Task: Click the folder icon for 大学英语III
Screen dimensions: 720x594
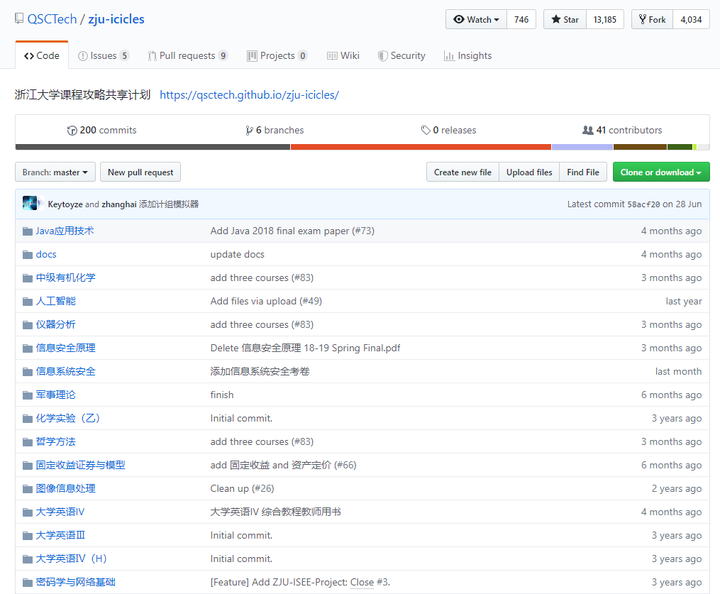Action: 28,535
